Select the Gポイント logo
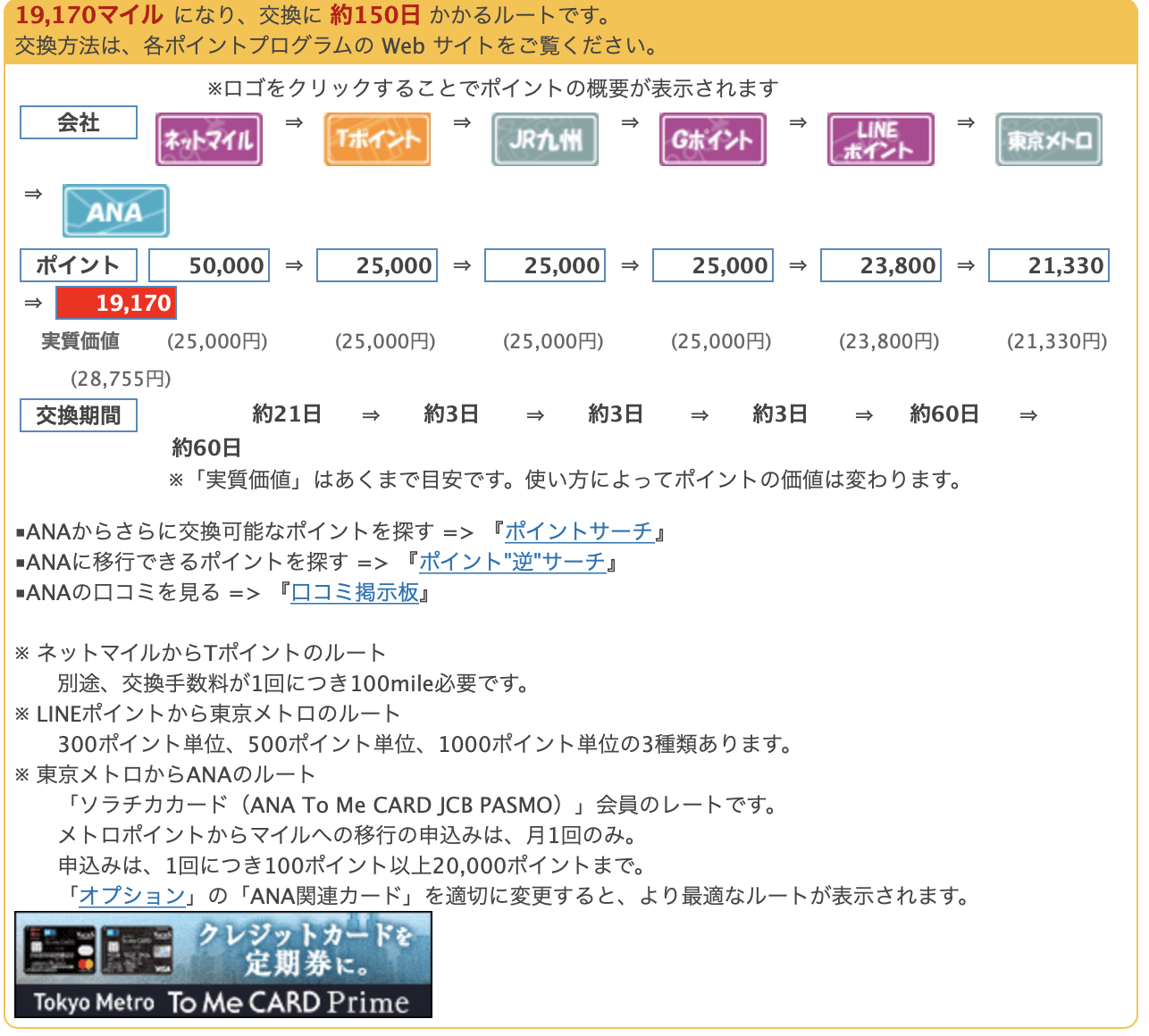 (x=713, y=139)
